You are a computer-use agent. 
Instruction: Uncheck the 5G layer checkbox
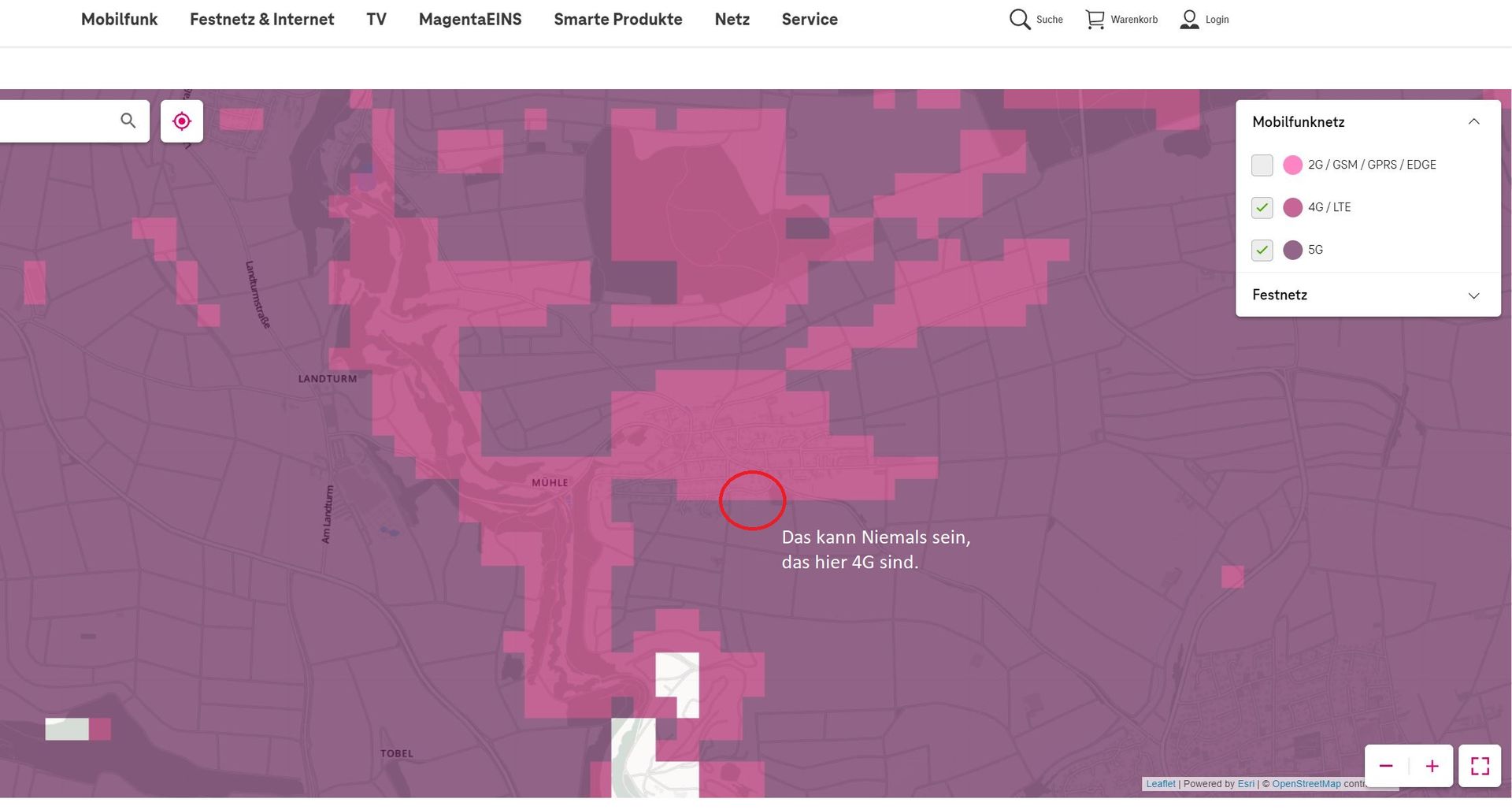point(1262,250)
